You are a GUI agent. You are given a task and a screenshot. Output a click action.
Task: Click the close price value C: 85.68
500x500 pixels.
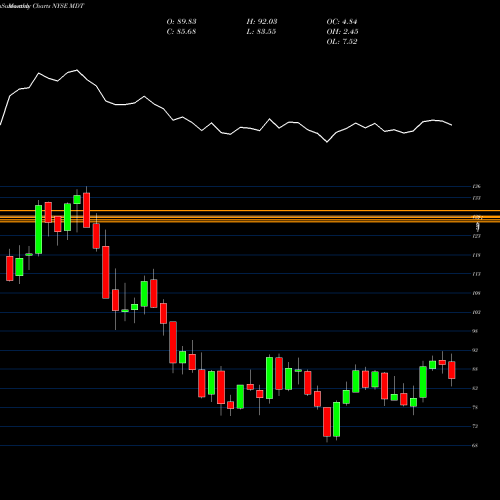click(181, 32)
